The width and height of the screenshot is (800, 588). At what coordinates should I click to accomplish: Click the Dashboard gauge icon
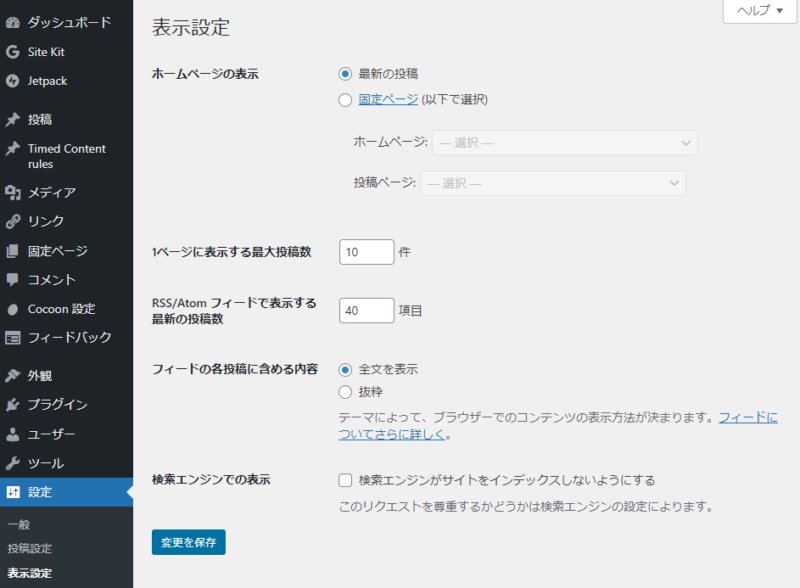tap(13, 22)
